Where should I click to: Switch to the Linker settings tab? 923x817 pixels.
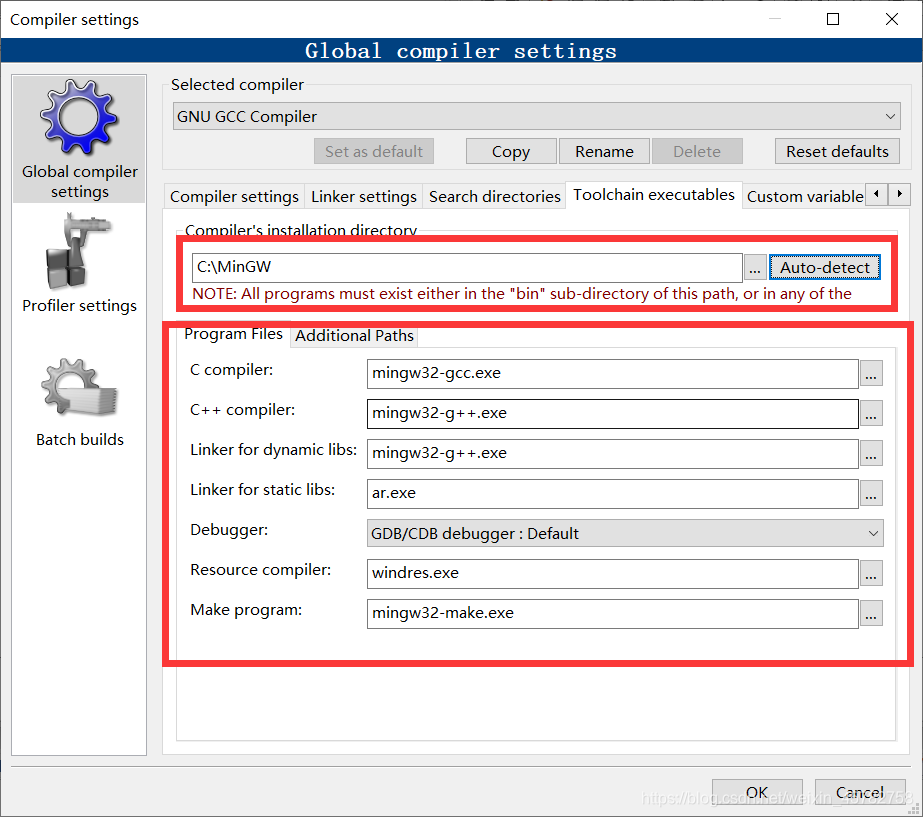pyautogui.click(x=364, y=197)
